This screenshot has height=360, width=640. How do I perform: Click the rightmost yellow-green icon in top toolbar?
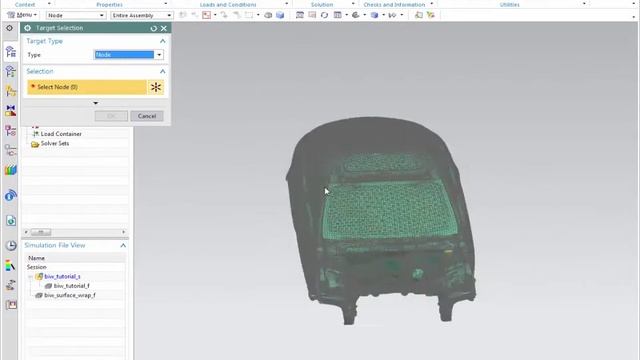click(431, 15)
